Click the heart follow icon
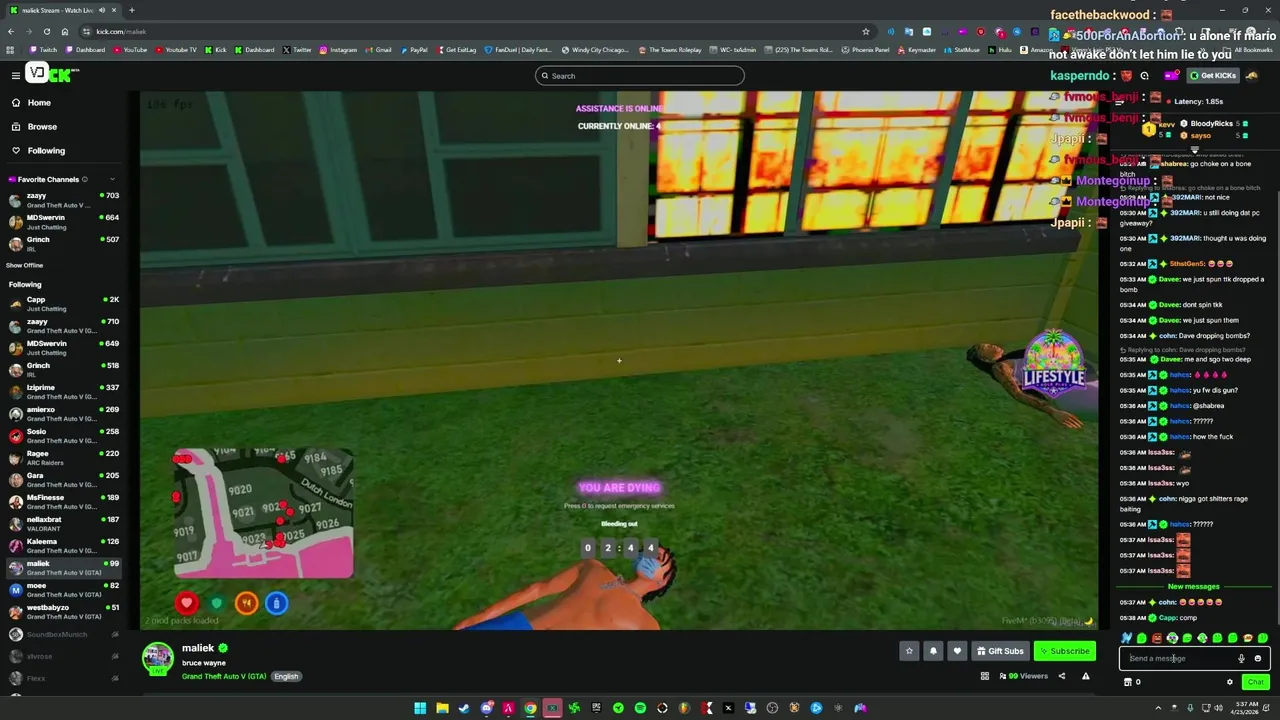1280x720 pixels. tap(957, 651)
